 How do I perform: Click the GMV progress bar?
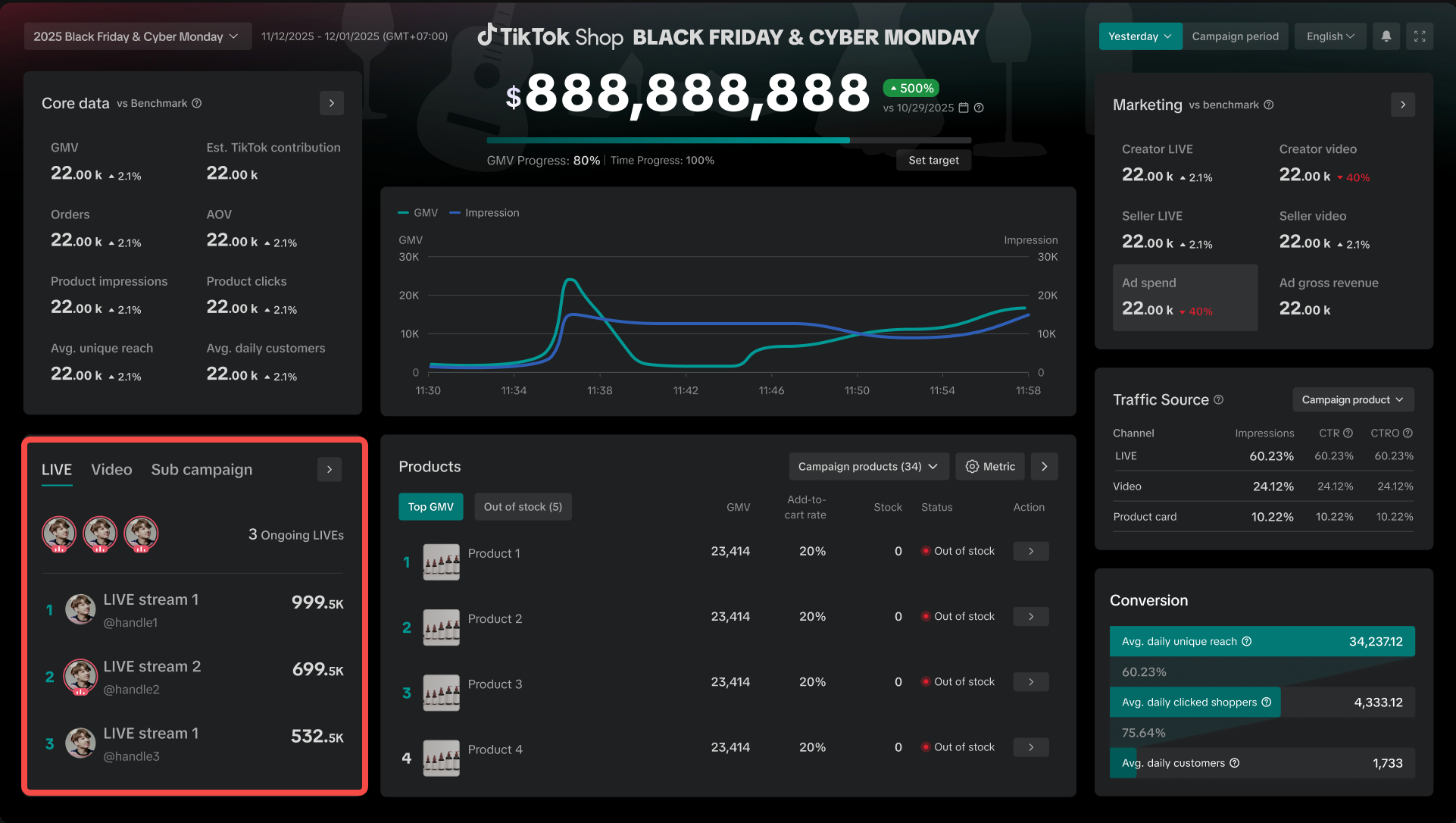pos(728,140)
